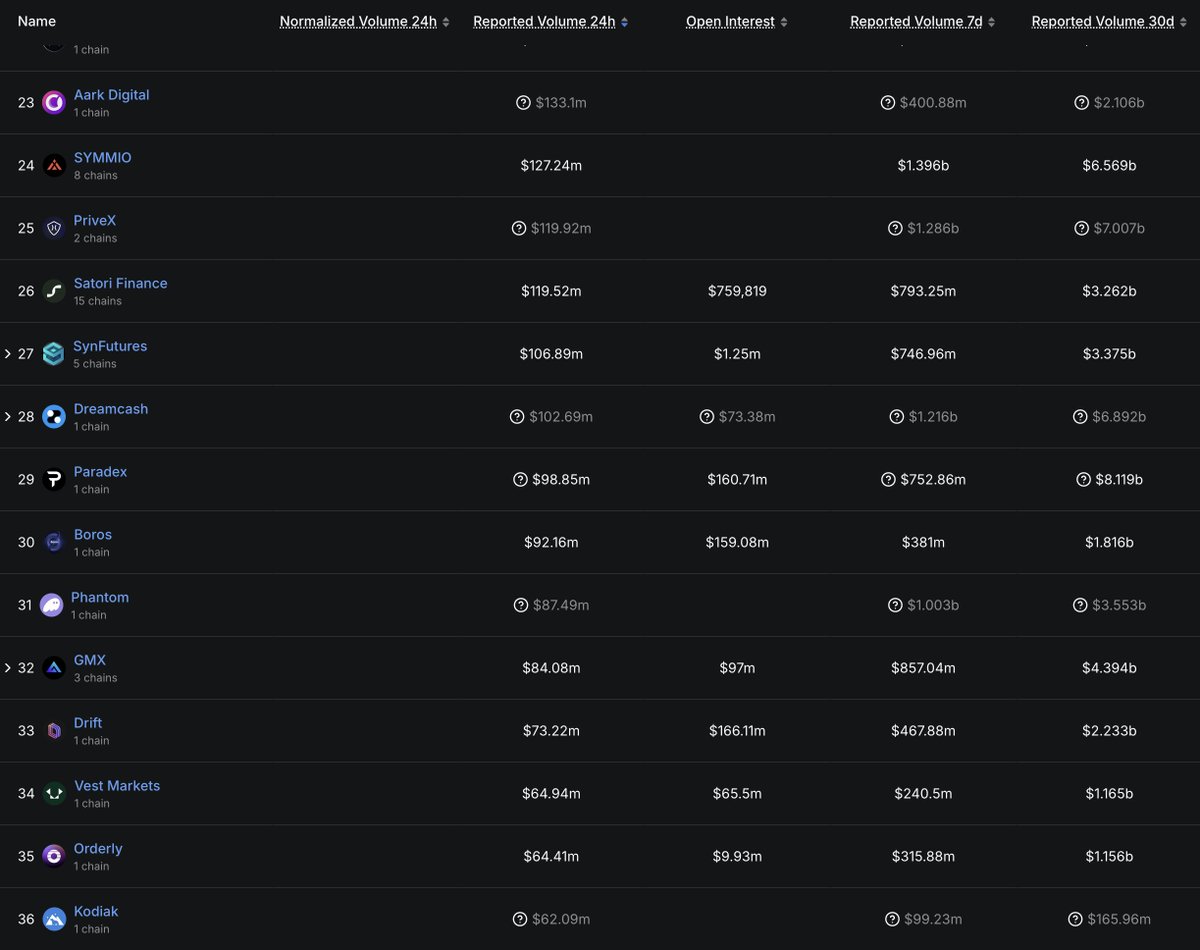Viewport: 1200px width, 950px height.
Task: Click help icon beside Dreamcash $102.69m volume
Action: tap(517, 417)
